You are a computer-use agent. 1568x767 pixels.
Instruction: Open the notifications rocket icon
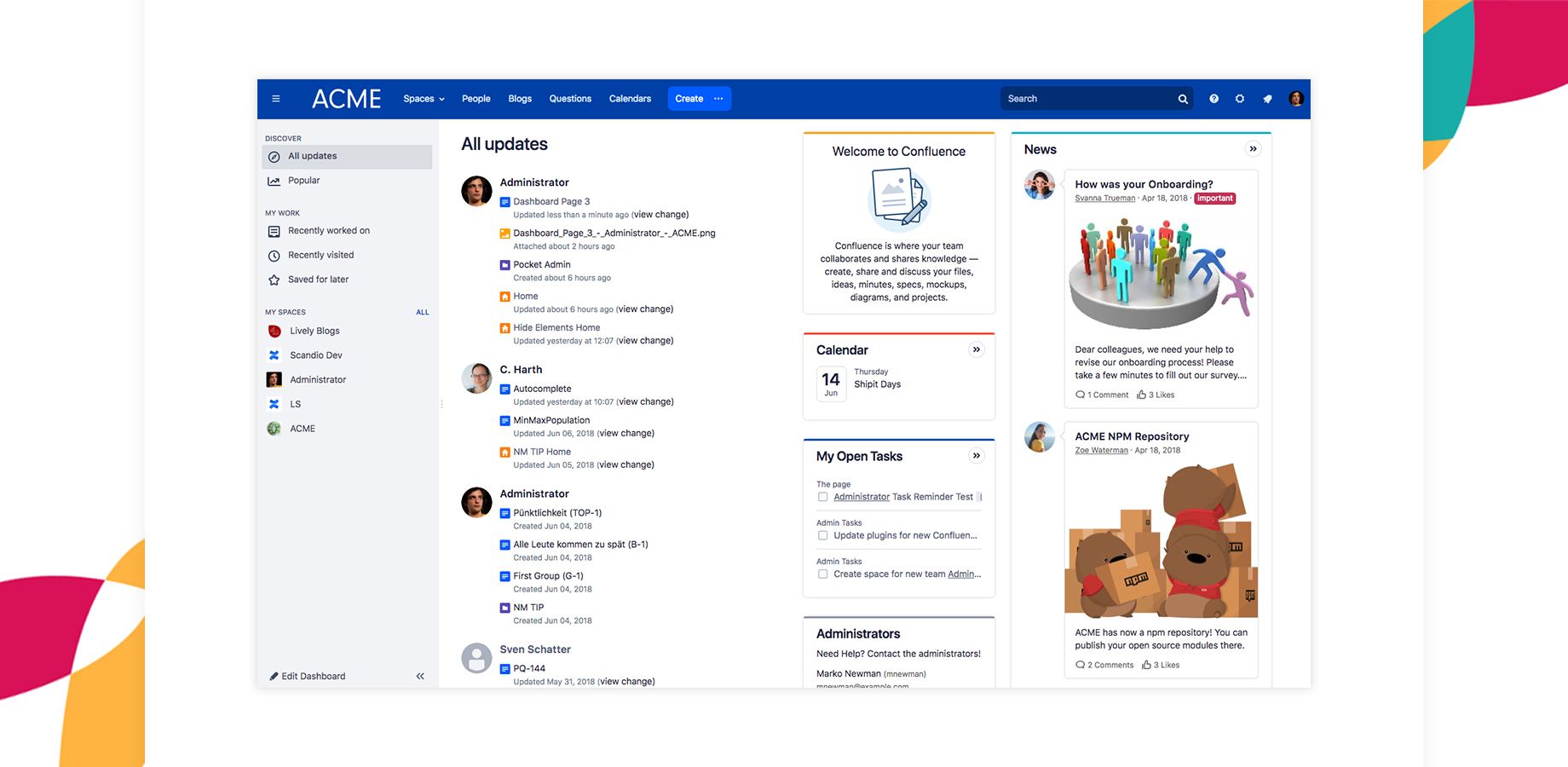pos(1267,99)
